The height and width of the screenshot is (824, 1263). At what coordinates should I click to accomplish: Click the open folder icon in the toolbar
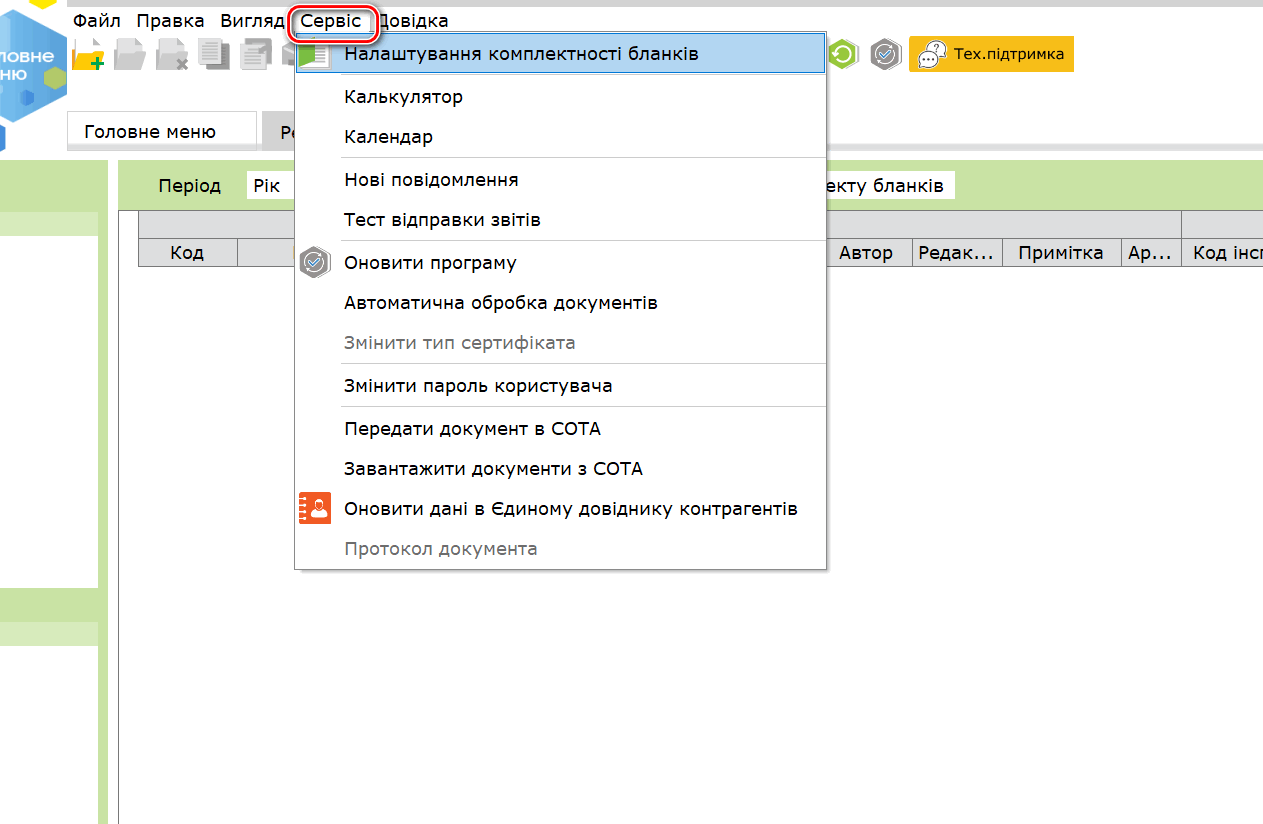[x=130, y=54]
